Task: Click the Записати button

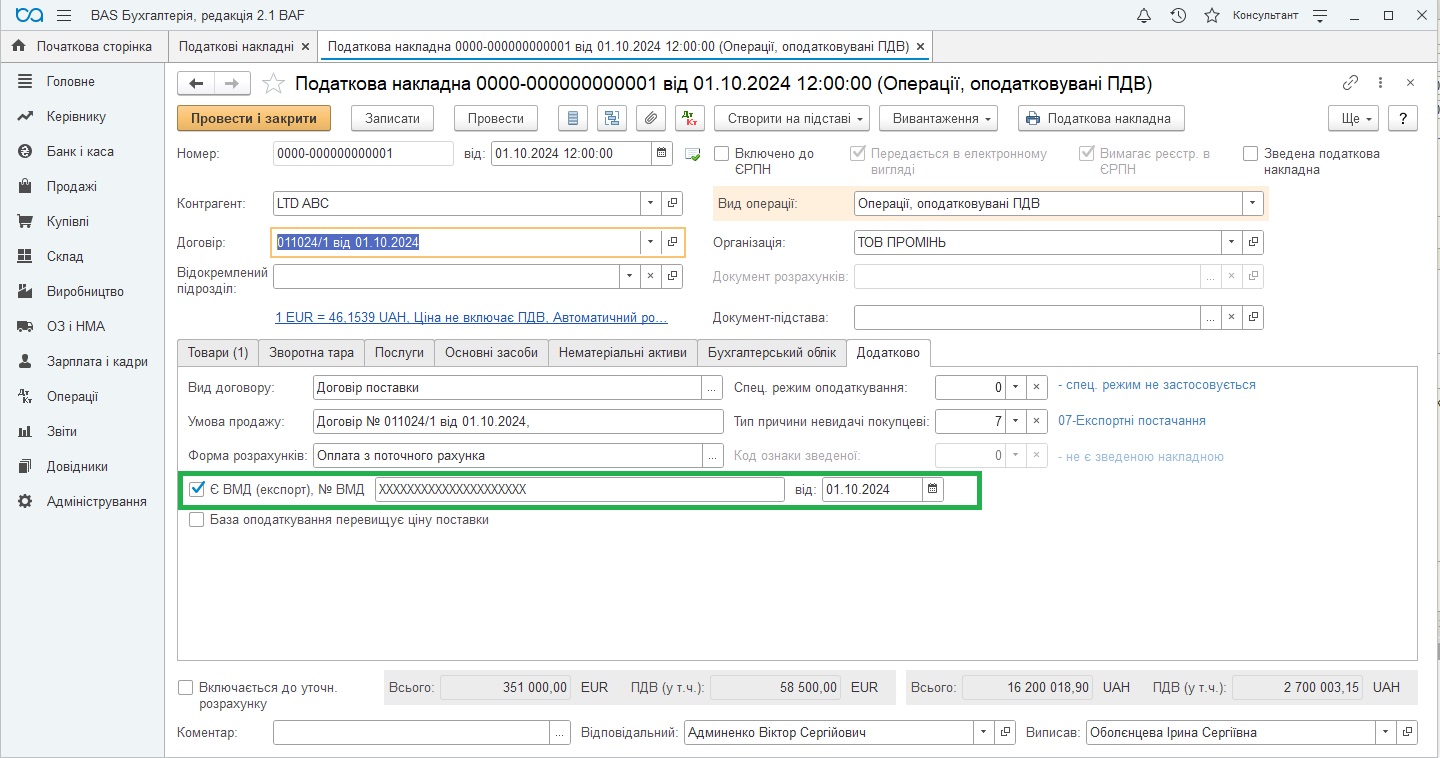Action: tap(392, 118)
